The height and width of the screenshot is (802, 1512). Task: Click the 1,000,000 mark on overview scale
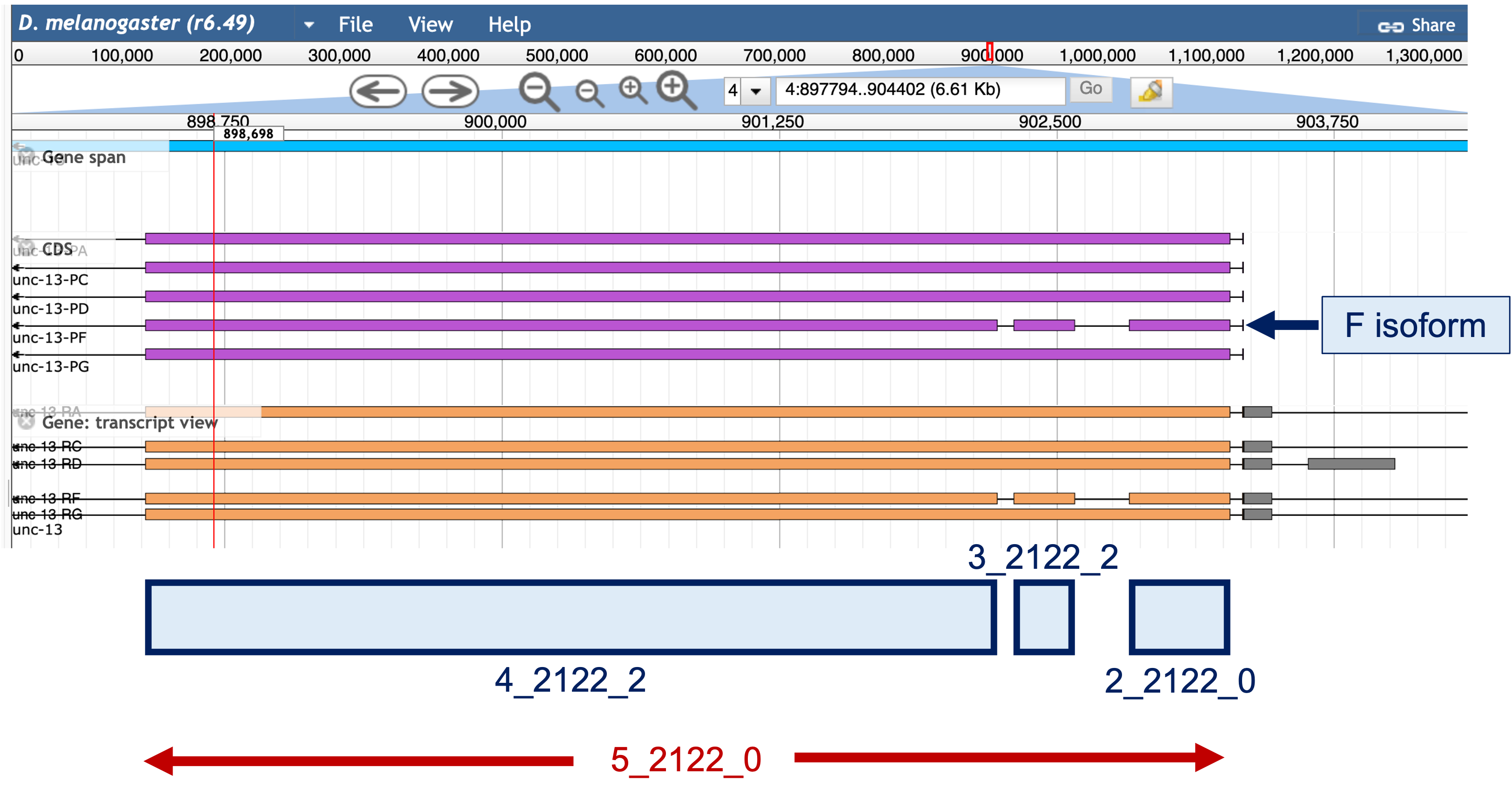1097,56
